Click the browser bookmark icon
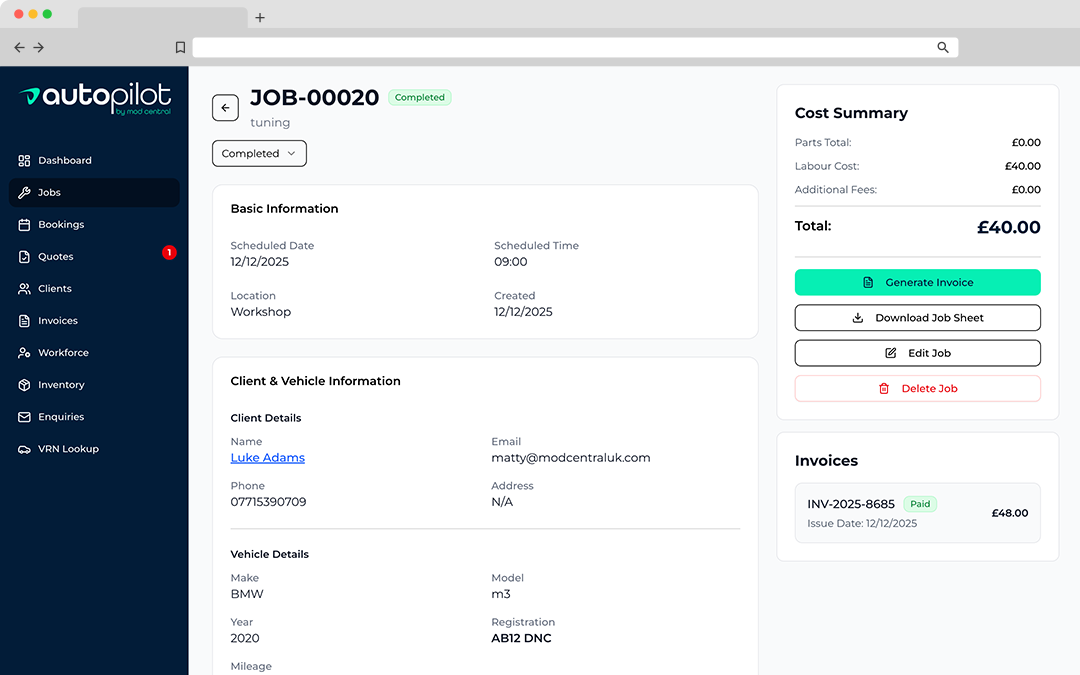 pos(180,47)
